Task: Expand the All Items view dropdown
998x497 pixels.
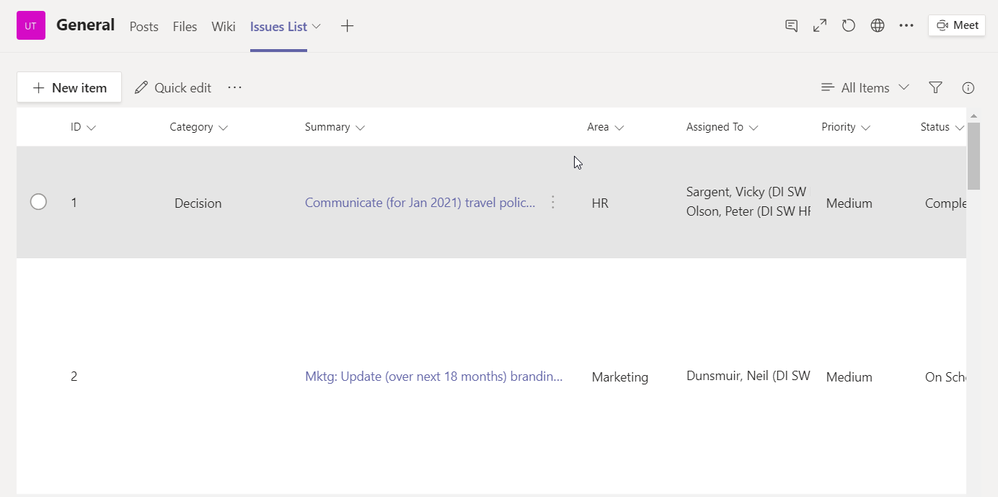Action: [x=865, y=88]
